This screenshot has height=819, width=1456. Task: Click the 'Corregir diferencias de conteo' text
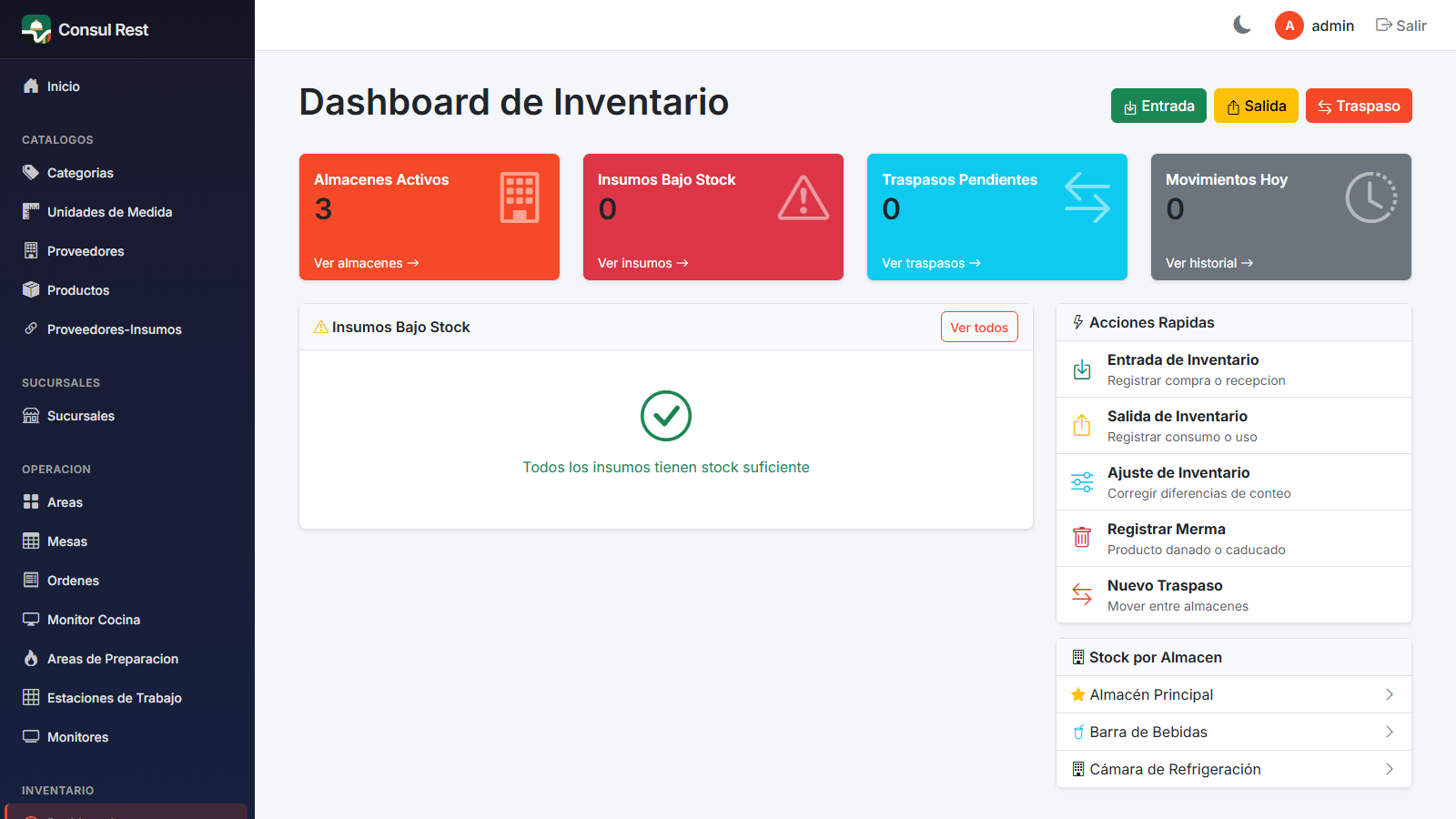[x=1199, y=493]
